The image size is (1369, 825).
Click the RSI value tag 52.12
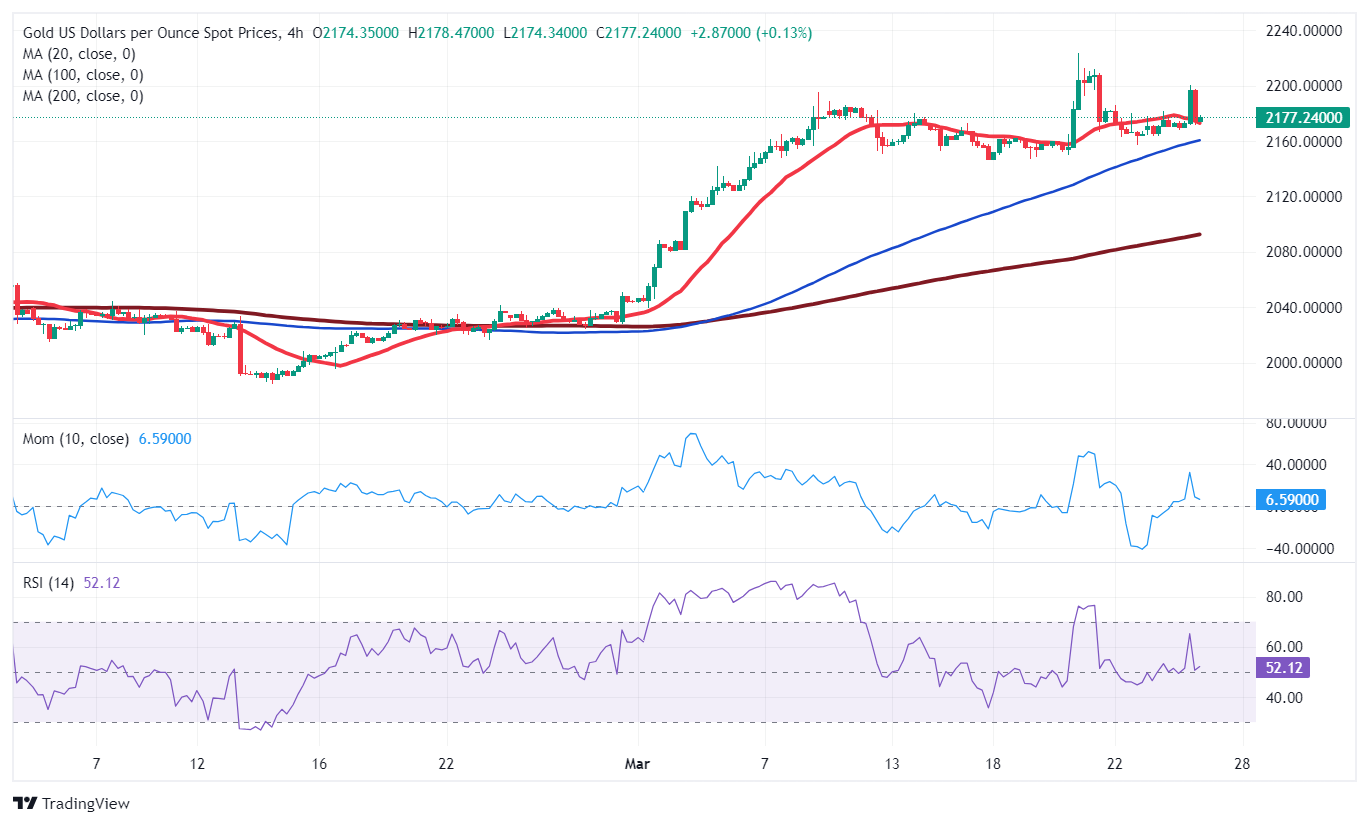pos(1285,668)
